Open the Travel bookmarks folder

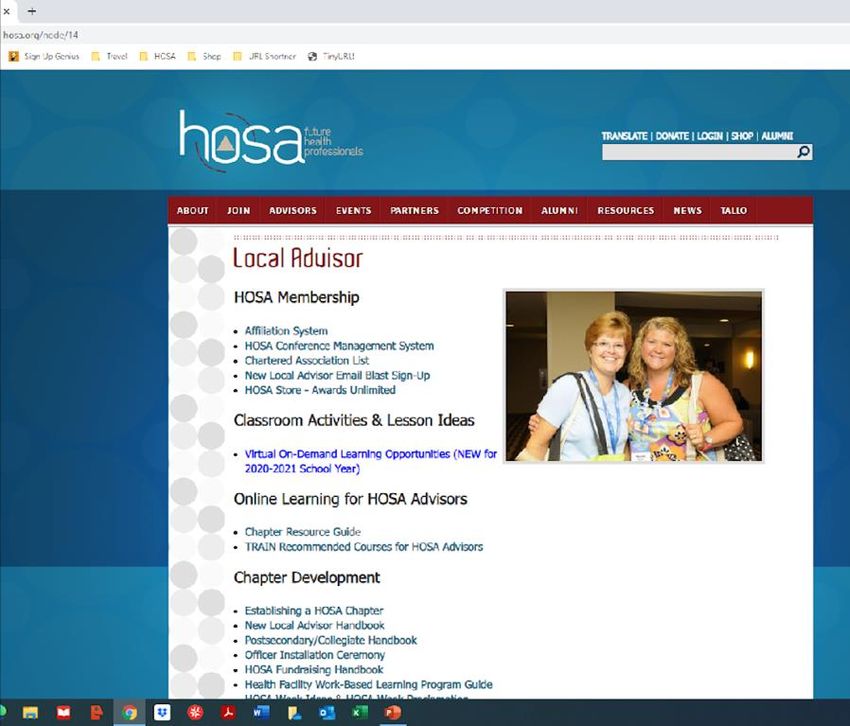110,56
